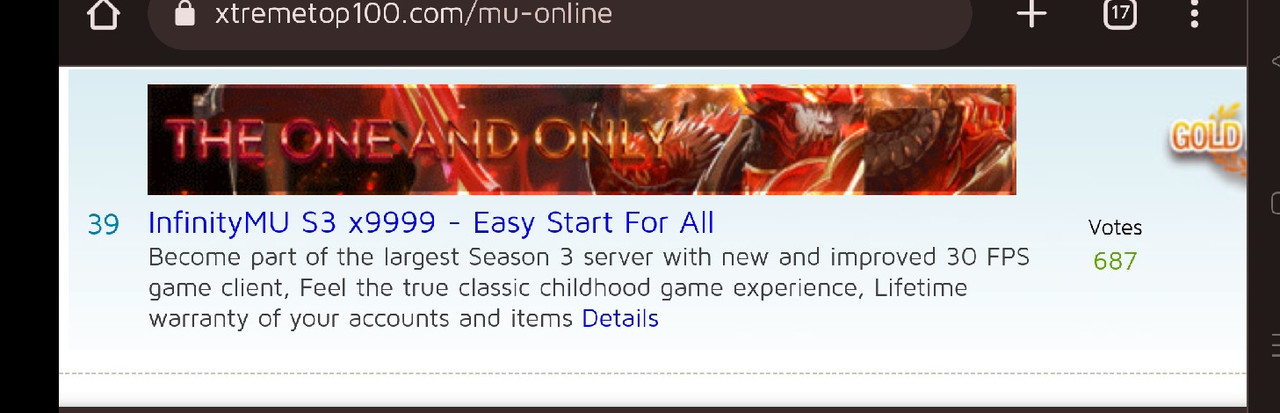The height and width of the screenshot is (413, 1280).
Task: Select rank number 39
Action: [x=104, y=224]
